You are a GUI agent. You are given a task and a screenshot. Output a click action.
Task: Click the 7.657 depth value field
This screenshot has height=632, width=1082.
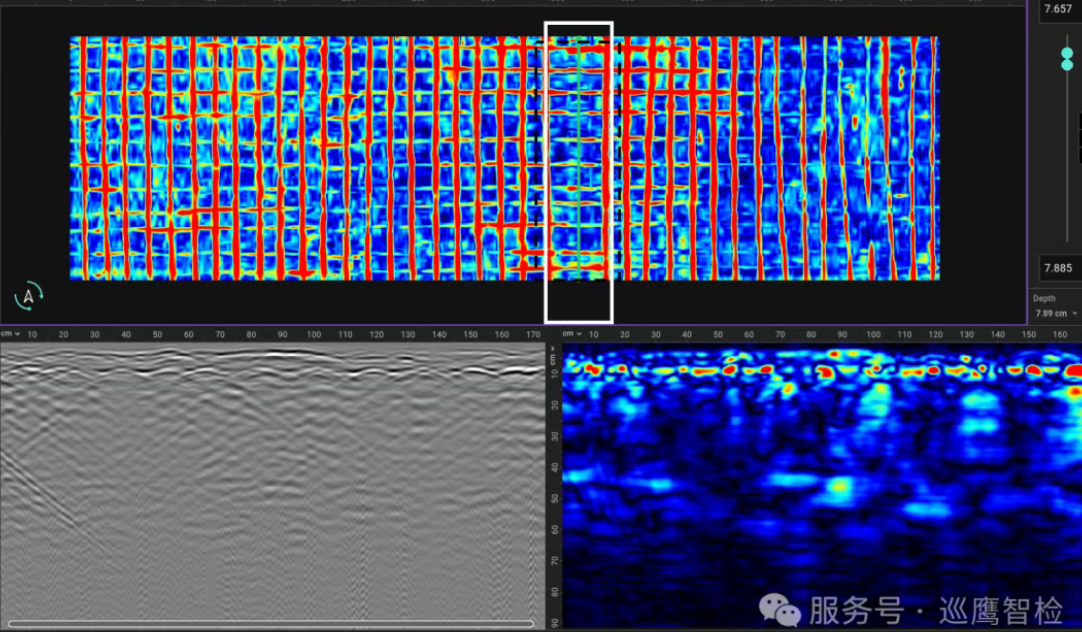(1058, 9)
